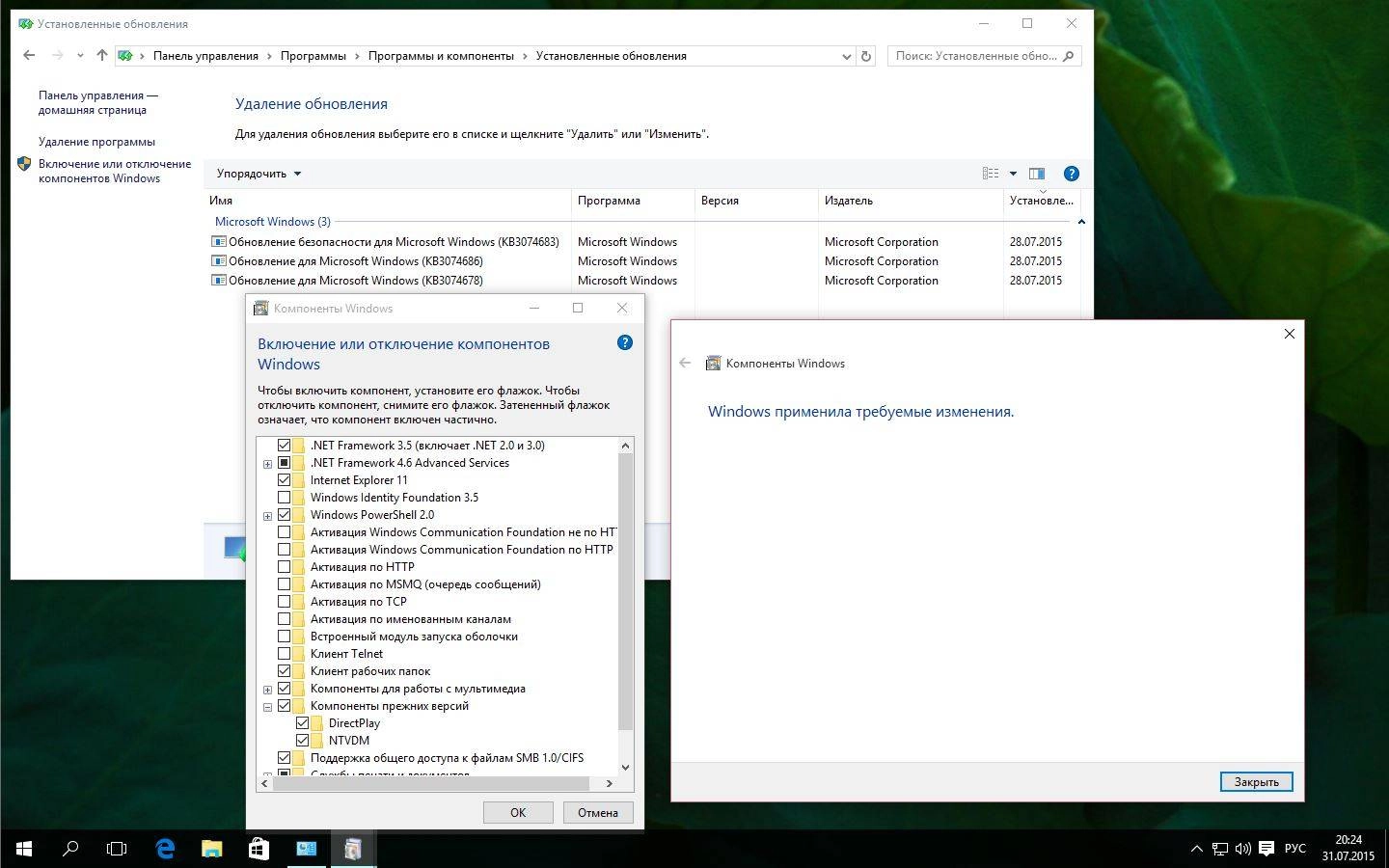The height and width of the screenshot is (868, 1389).
Task: Sort by Имя column header
Action: pos(388,201)
